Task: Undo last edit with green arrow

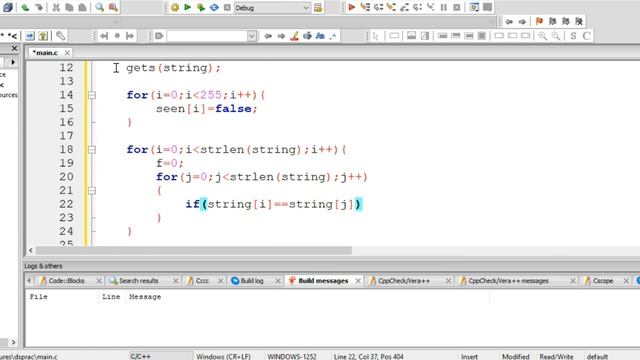Action: pyautogui.click(x=25, y=7)
